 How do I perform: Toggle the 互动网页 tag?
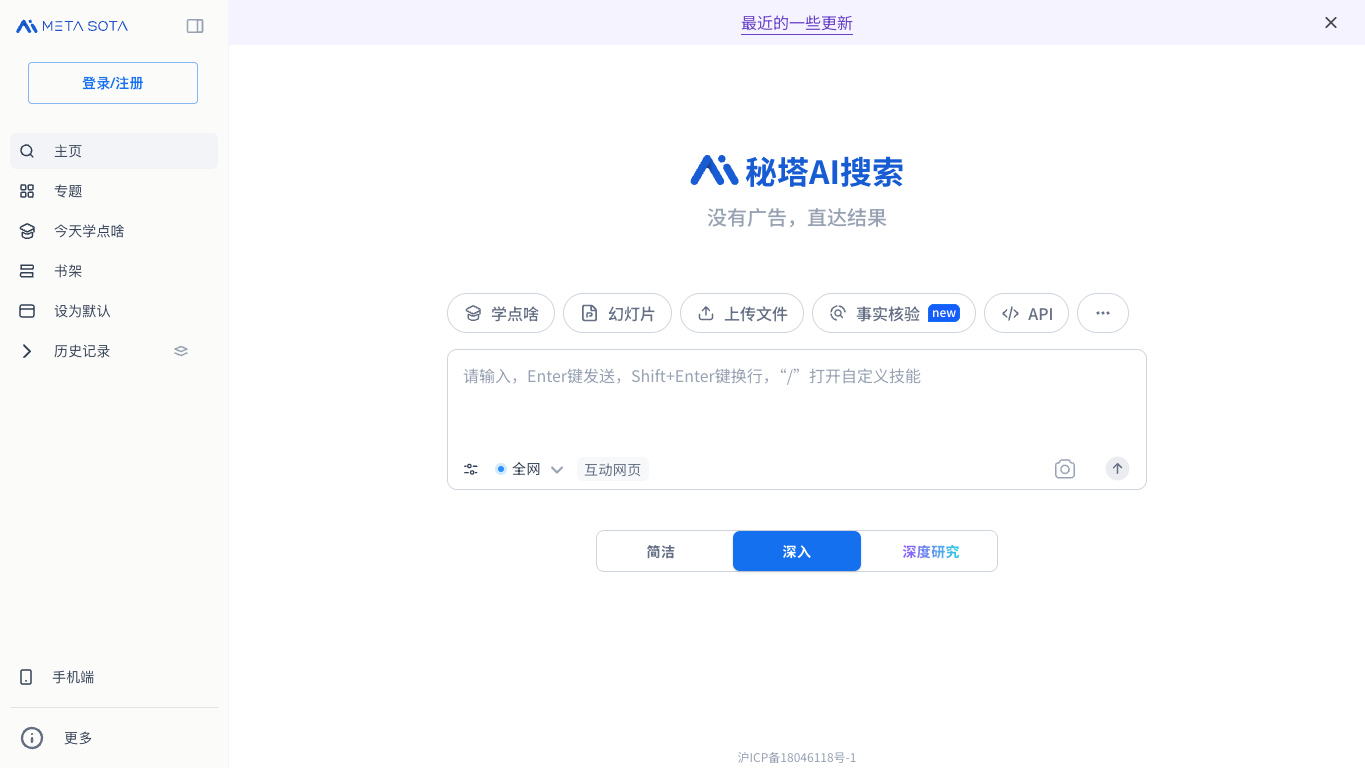pos(613,469)
